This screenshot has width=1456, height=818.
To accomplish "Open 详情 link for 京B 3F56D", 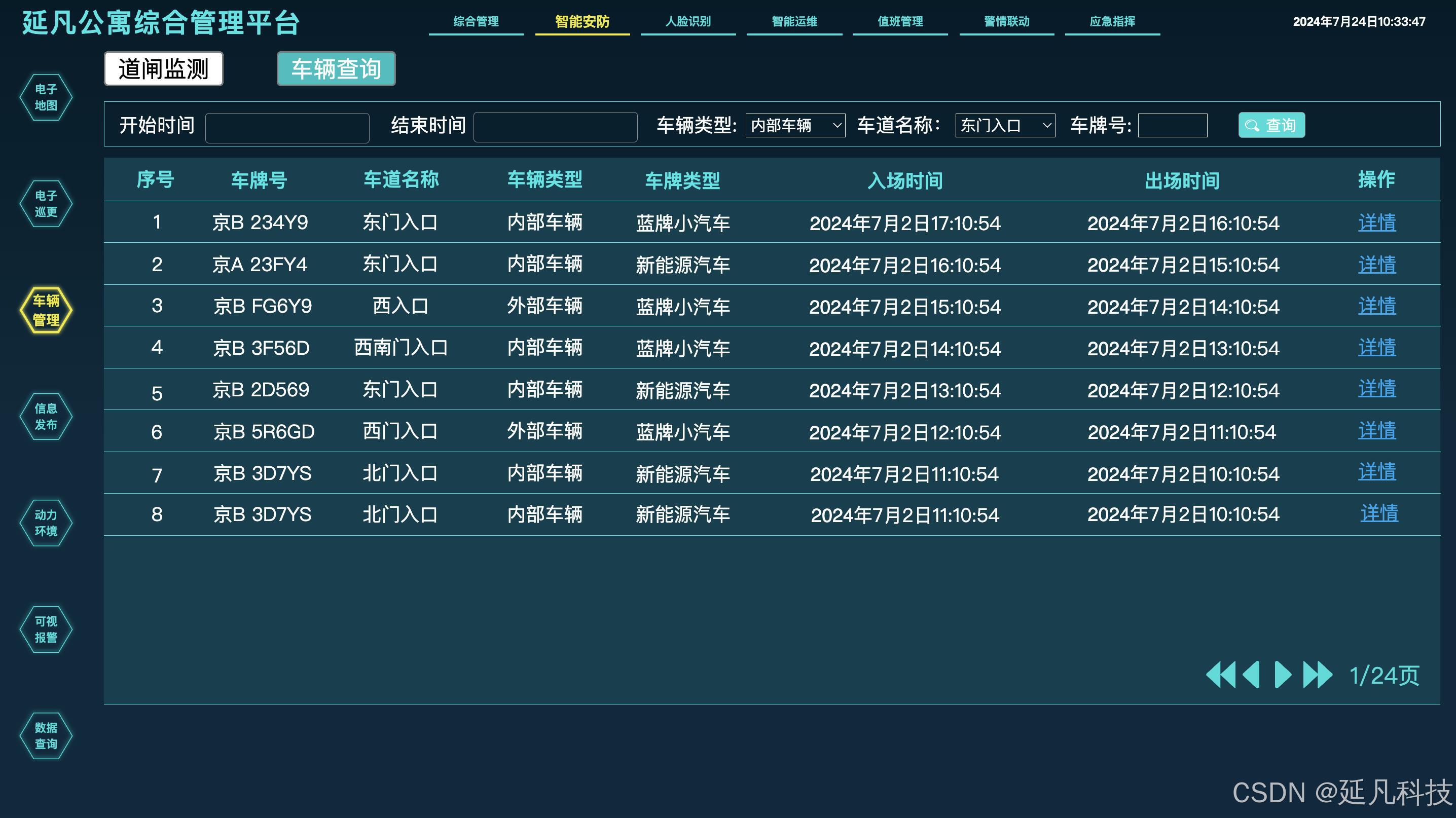I will (1377, 348).
